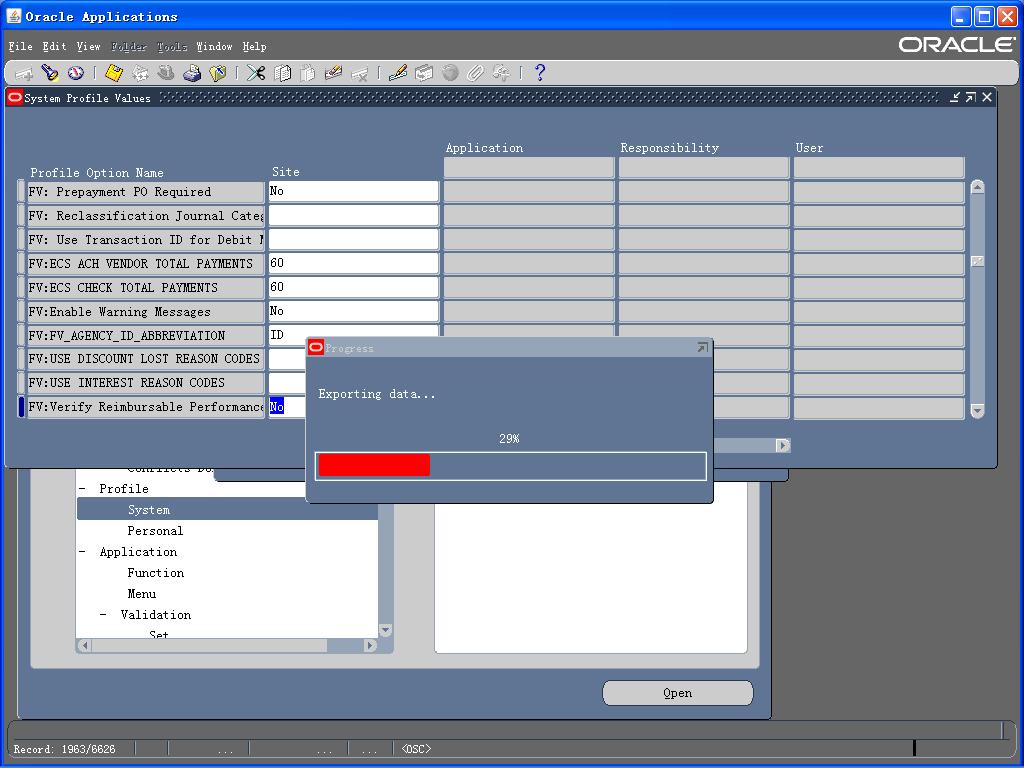Click the Zoom toolbar icon
Screen dimensions: 1024x768
click(x=424, y=73)
